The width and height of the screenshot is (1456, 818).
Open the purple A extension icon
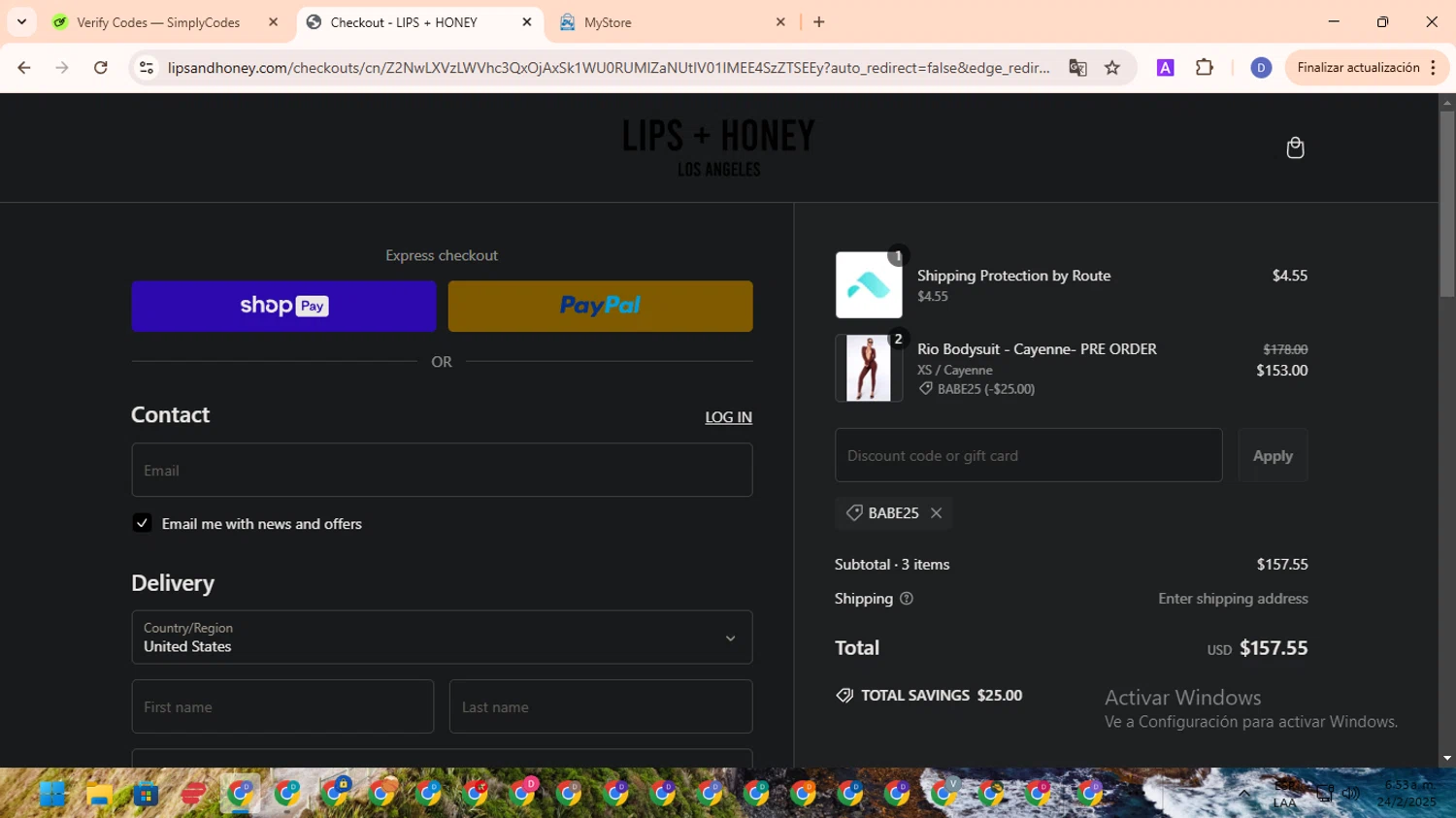click(1165, 68)
